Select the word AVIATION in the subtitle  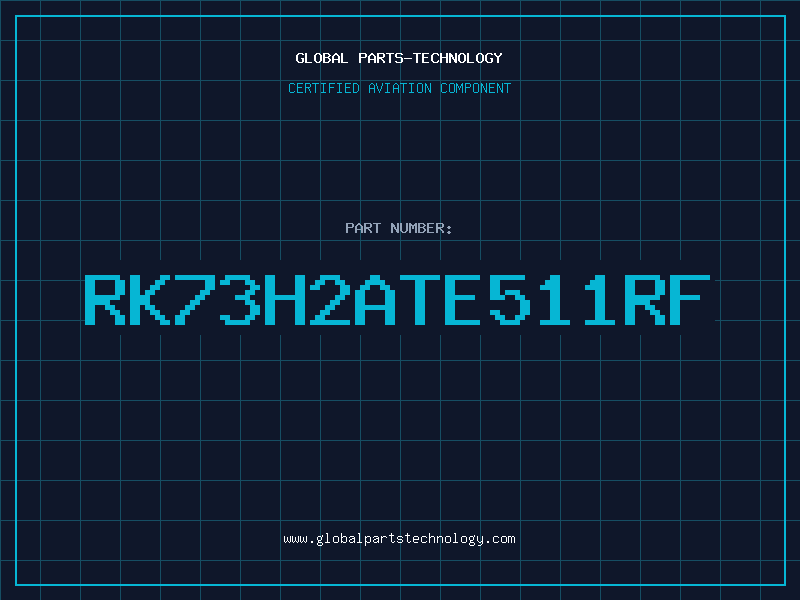(399, 88)
